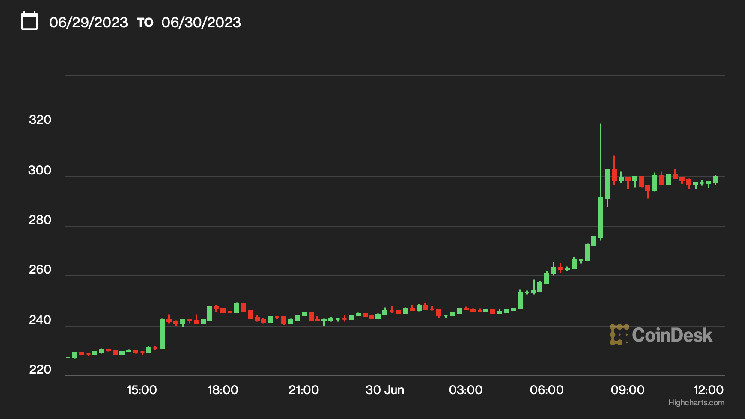The height and width of the screenshot is (419, 745).
Task: Click the 220 price axis label
Action: [40, 369]
